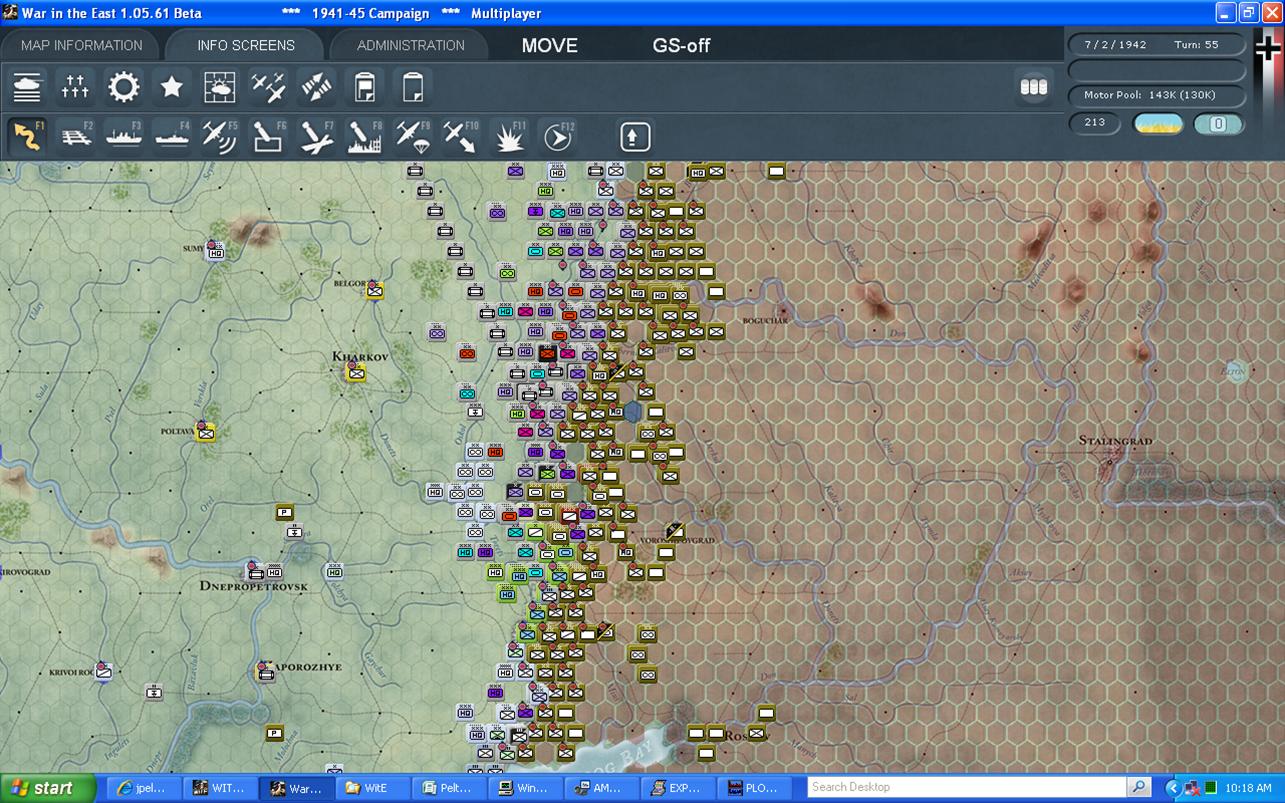Select the yellow unit counter at Kharkov
Viewport: 1285px width, 803px height.
coord(356,372)
